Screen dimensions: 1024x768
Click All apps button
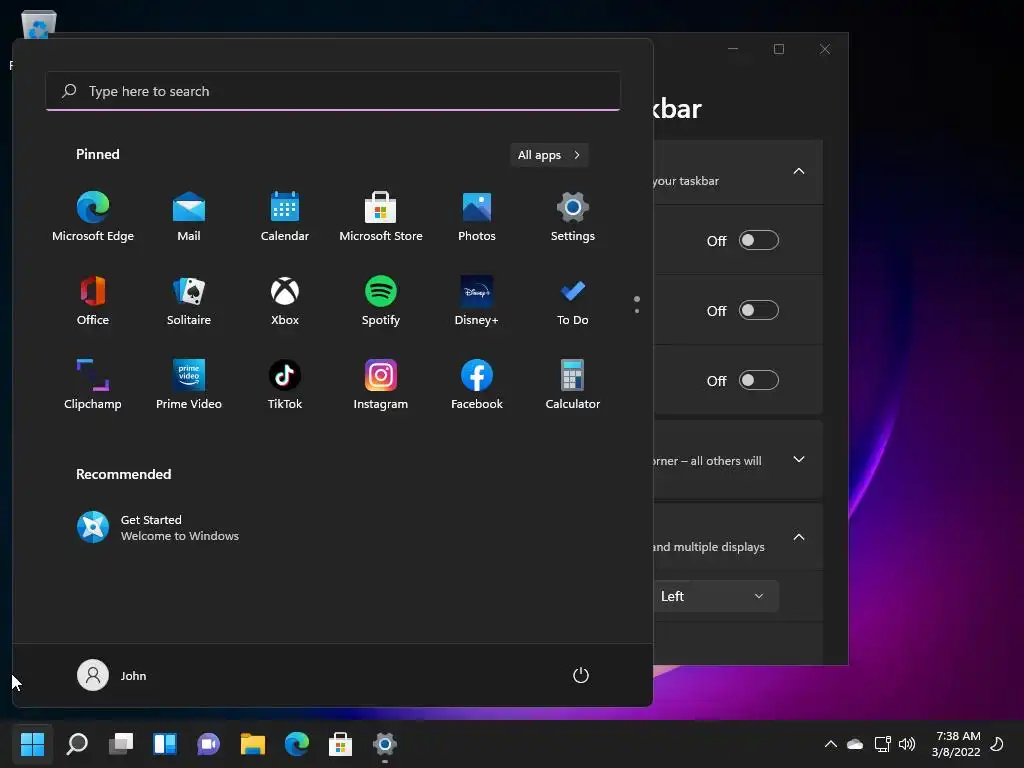[x=549, y=155]
